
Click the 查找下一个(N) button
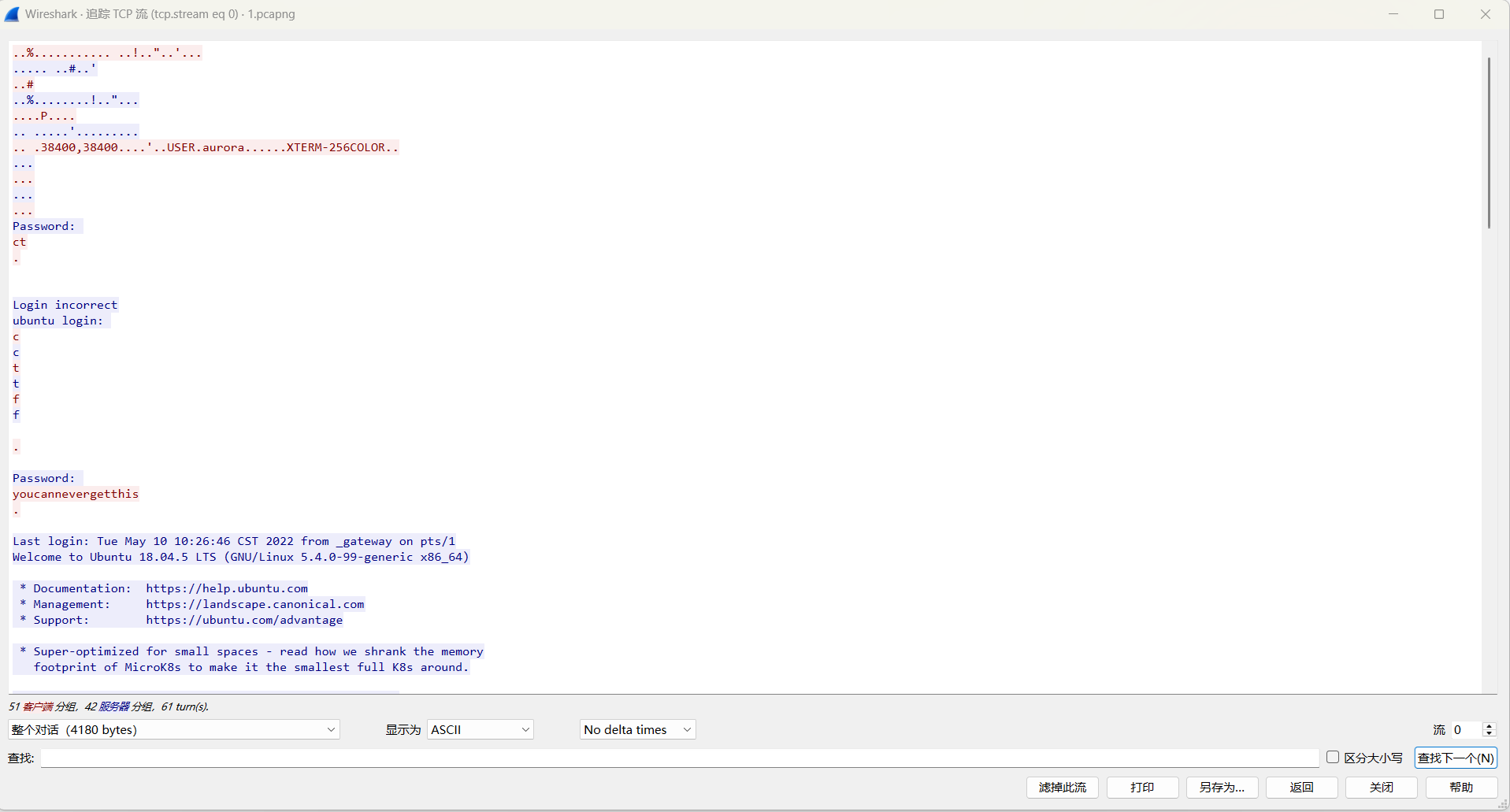(x=1456, y=758)
